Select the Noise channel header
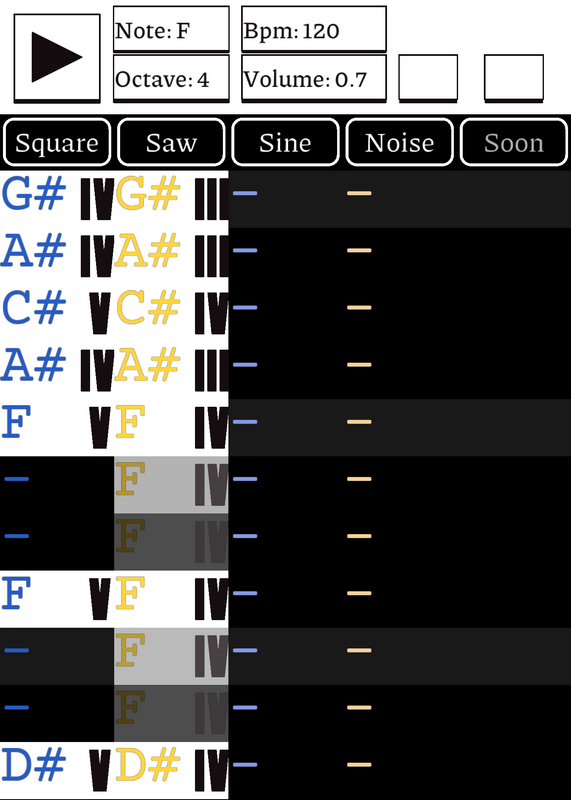Screen dimensions: 571x800 tap(400, 142)
